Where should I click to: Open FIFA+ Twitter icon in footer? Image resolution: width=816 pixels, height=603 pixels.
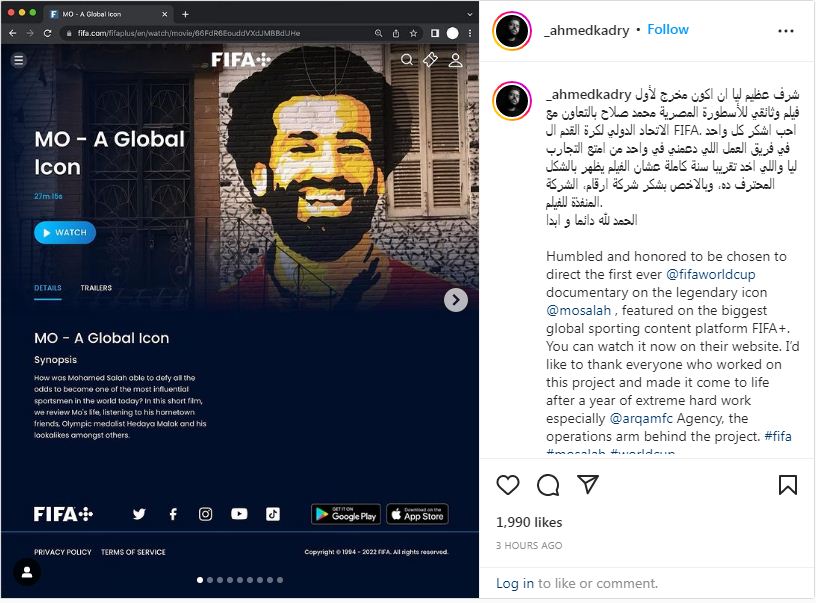(139, 514)
